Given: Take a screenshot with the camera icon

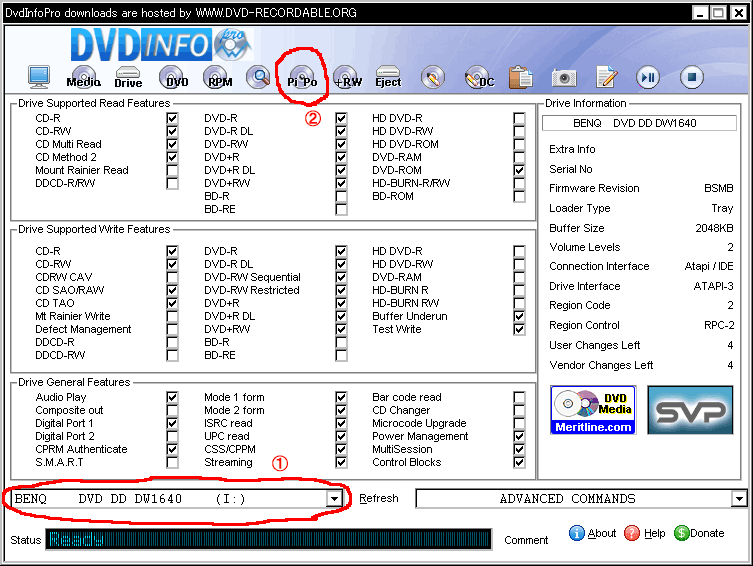Looking at the screenshot, I should 564,77.
